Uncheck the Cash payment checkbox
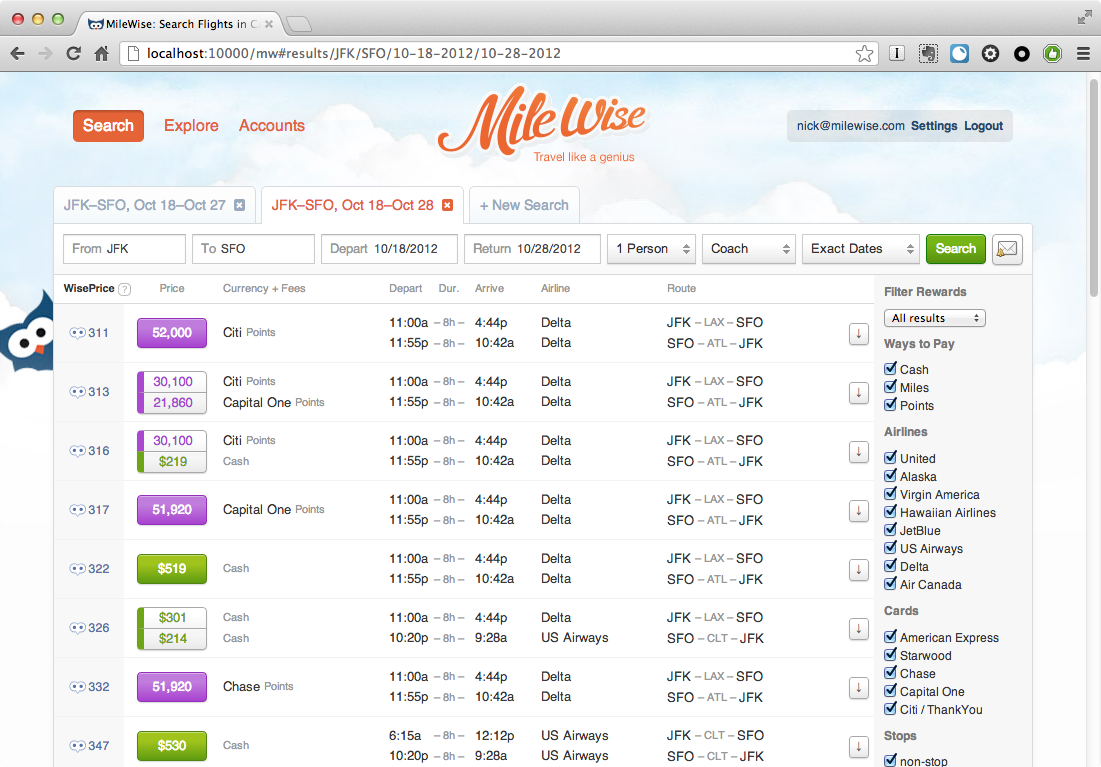1101x767 pixels. pyautogui.click(x=890, y=369)
